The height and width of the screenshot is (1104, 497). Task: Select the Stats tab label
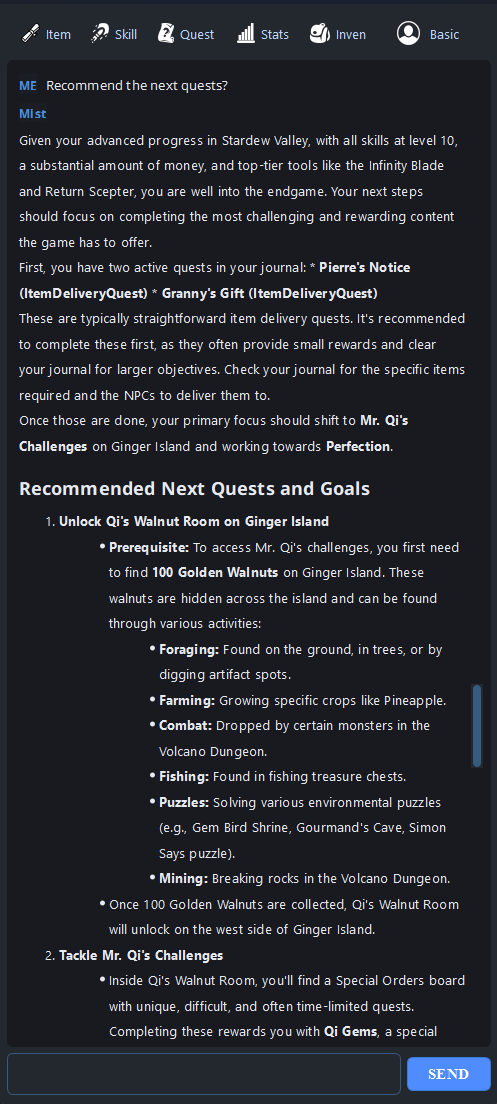click(275, 34)
